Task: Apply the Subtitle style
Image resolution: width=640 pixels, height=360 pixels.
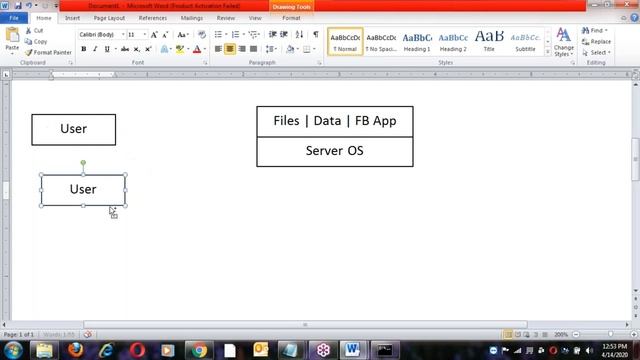Action: [x=525, y=42]
